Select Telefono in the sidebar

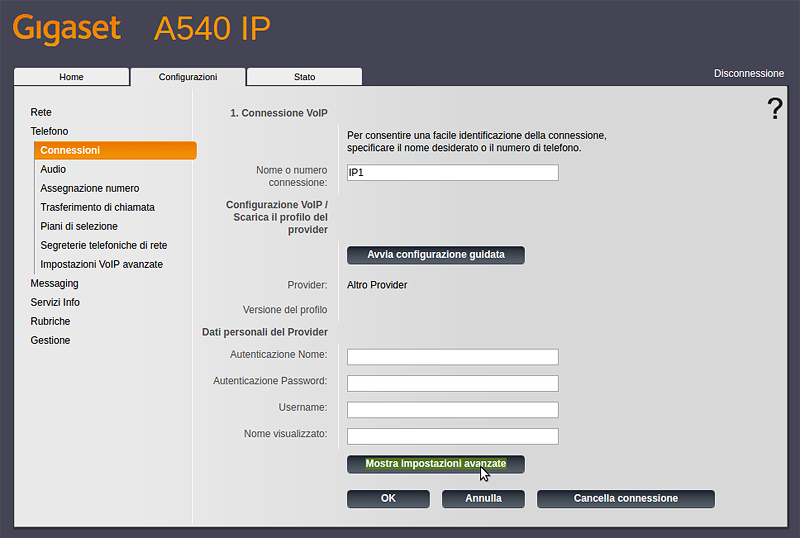tap(49, 131)
